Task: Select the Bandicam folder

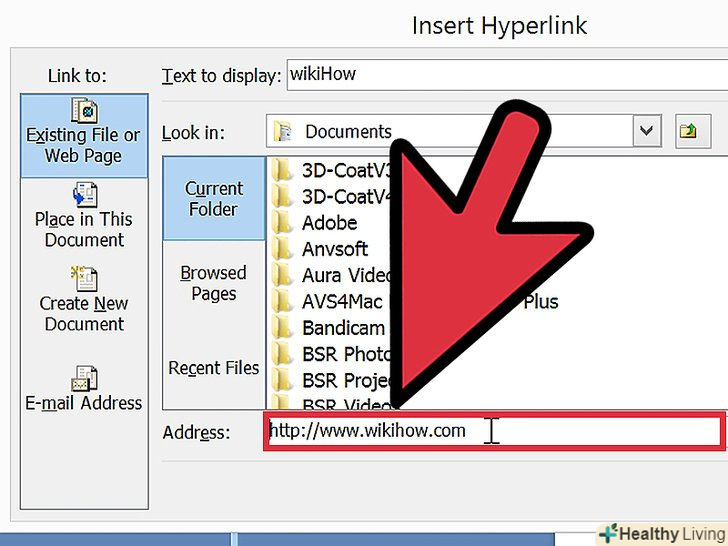Action: (x=329, y=328)
